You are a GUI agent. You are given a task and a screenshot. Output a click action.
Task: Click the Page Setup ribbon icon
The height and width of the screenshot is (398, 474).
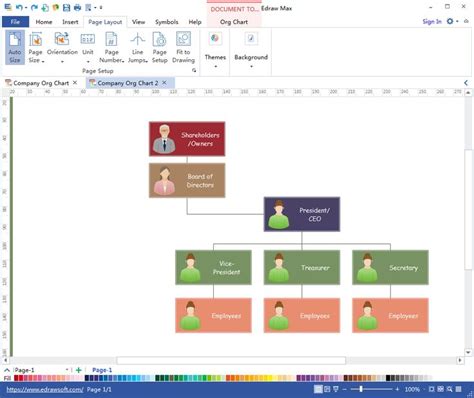click(160, 47)
